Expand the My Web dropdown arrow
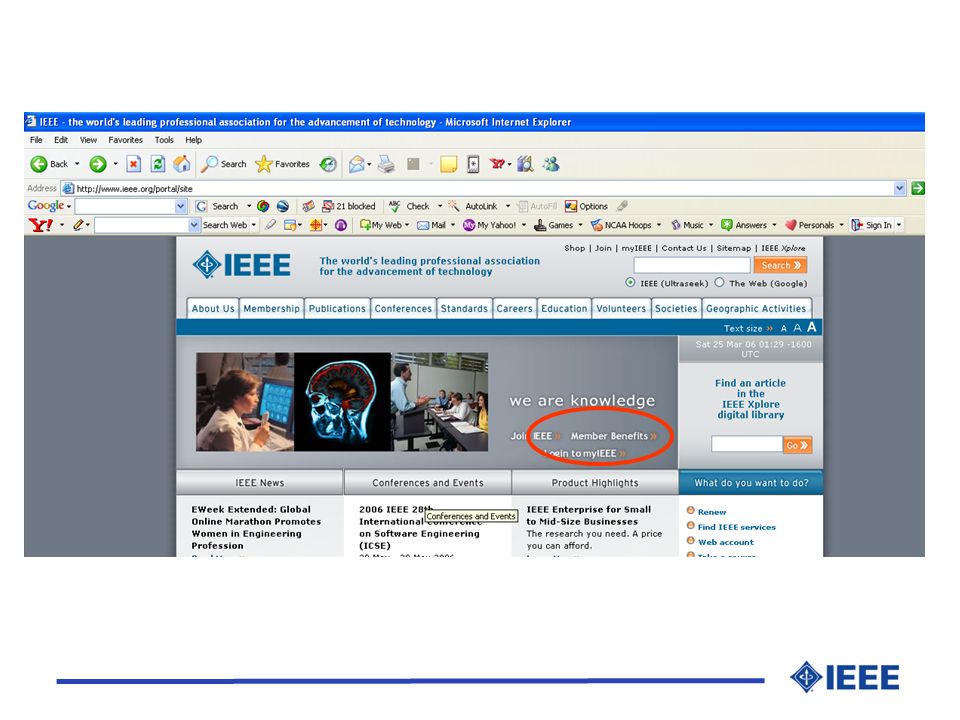 [x=407, y=225]
